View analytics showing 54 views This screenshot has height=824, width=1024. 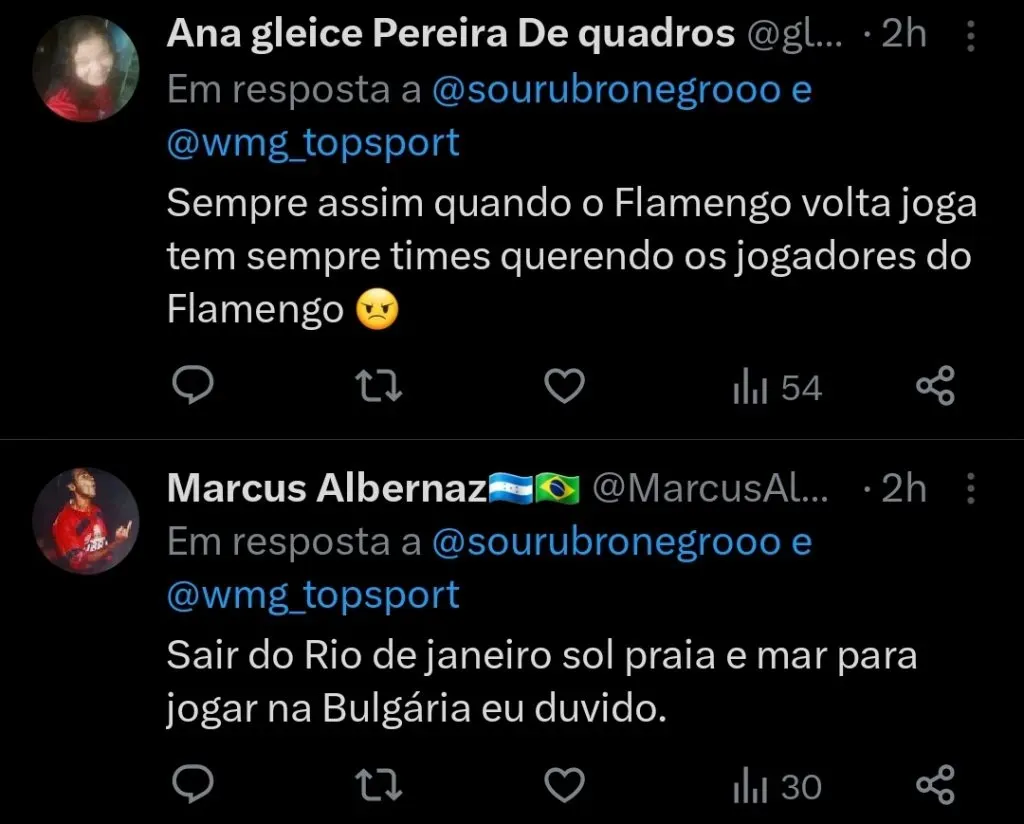point(776,387)
